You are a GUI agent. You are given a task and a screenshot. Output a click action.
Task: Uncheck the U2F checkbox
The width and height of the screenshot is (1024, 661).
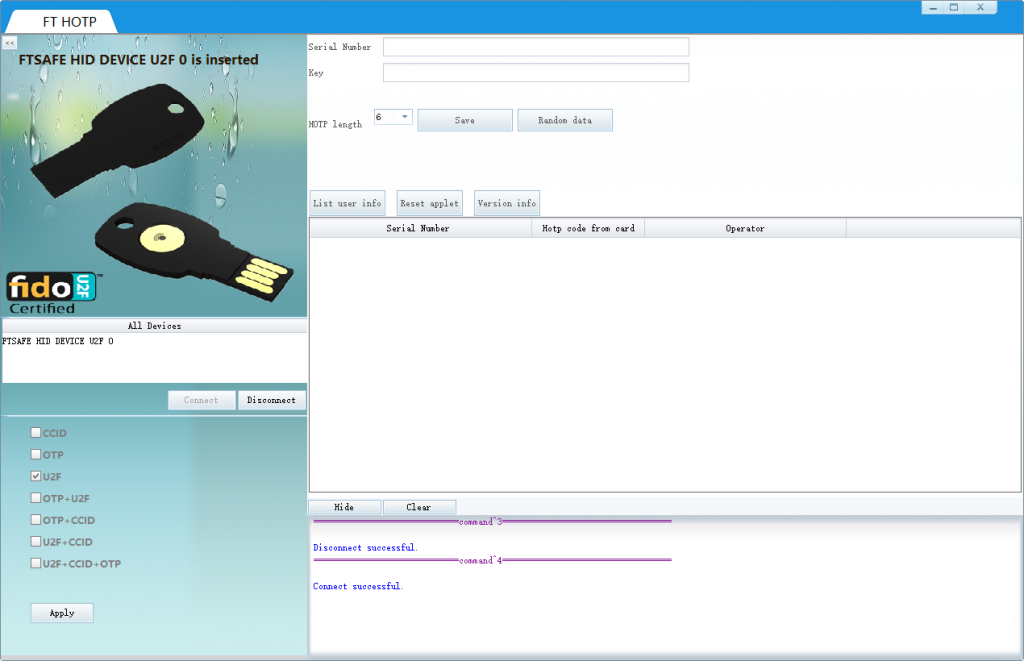[35, 476]
